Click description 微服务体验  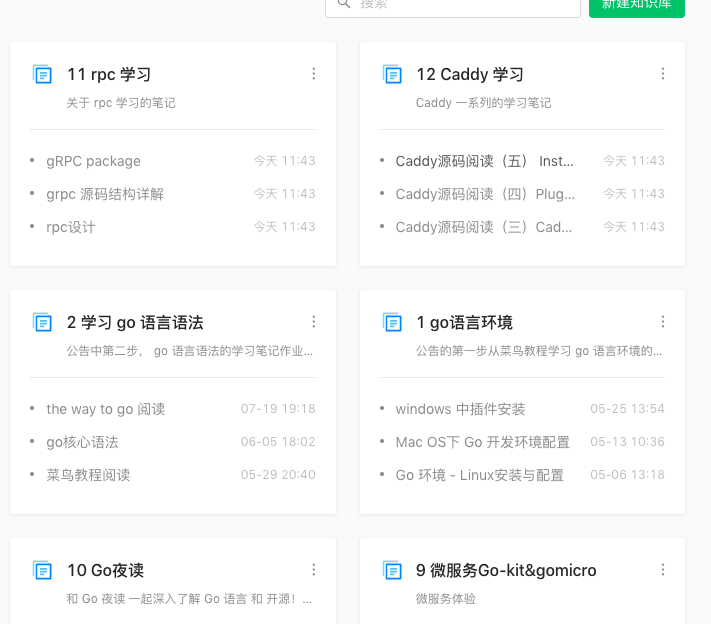(446, 599)
